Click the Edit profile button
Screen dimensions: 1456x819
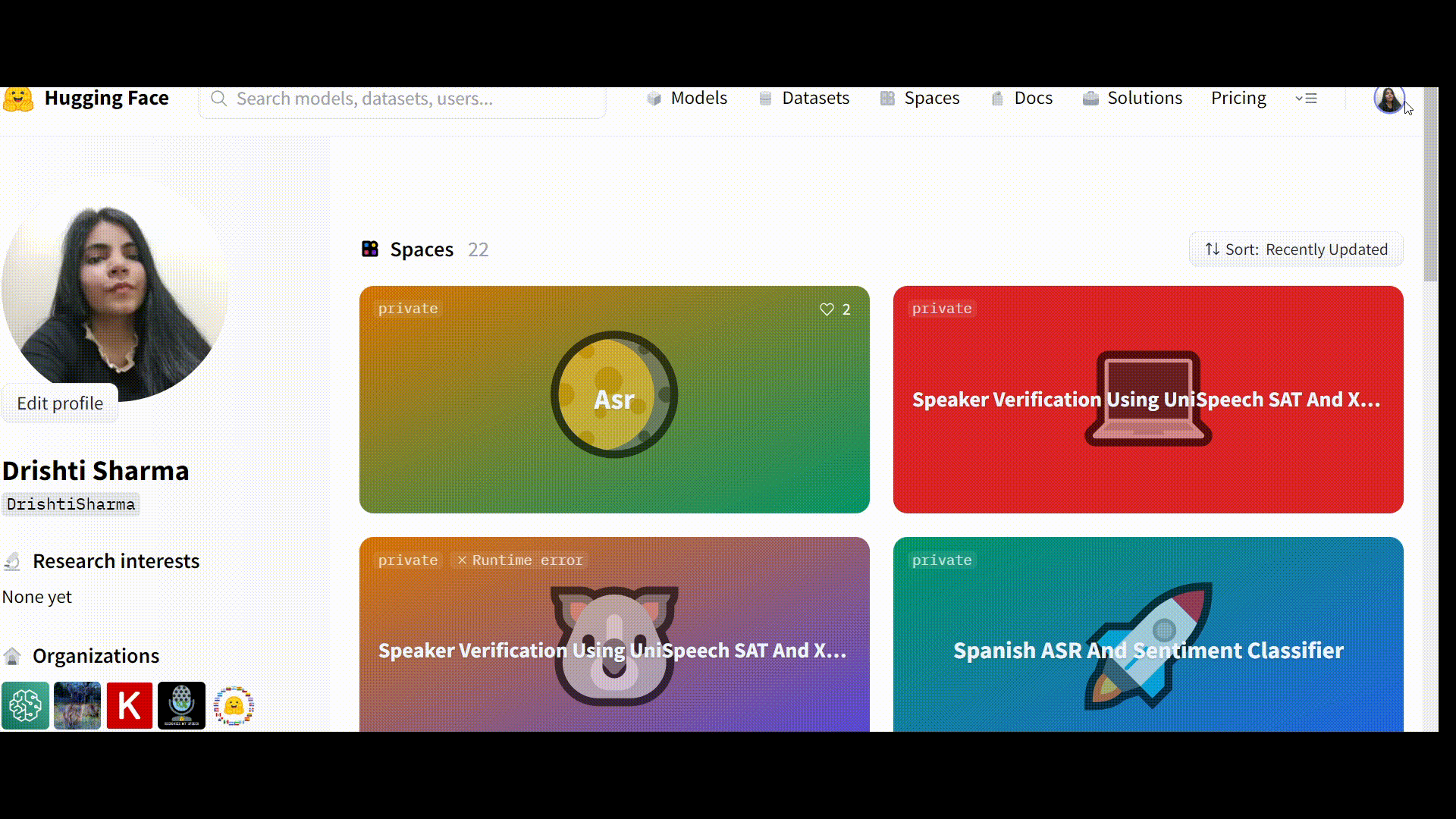click(60, 403)
